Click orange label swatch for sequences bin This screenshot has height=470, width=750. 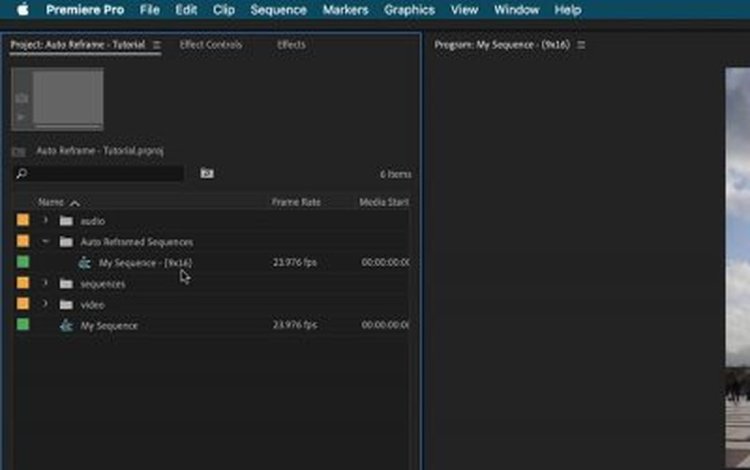[x=22, y=283]
